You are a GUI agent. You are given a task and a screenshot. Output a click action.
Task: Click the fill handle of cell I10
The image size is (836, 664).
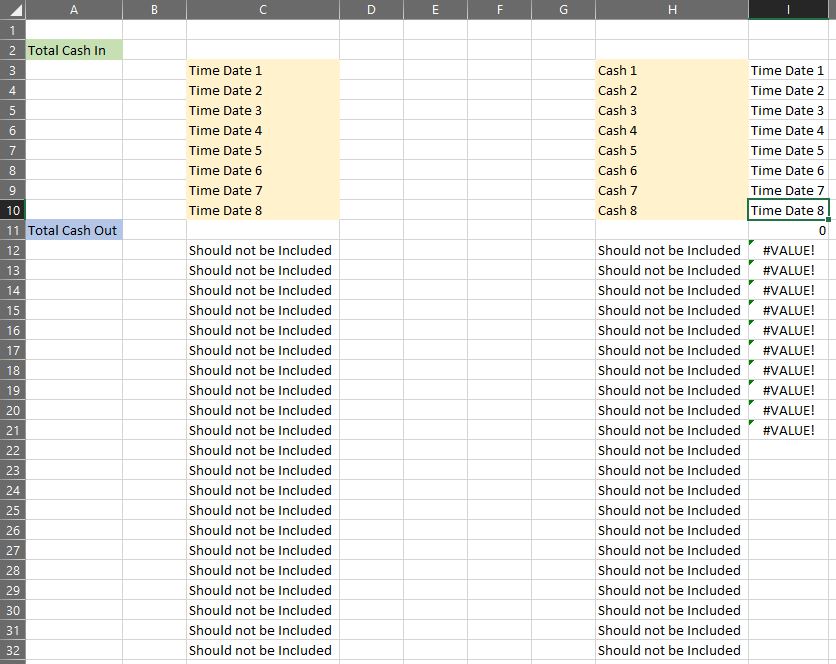coord(828,219)
